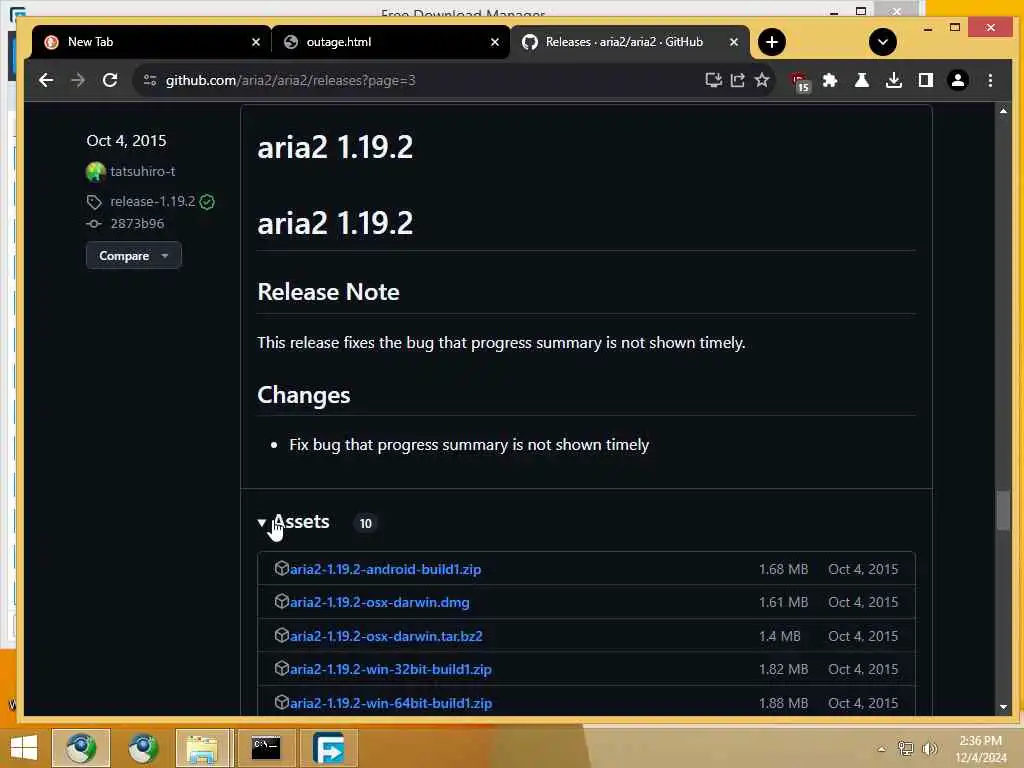Click the forward navigation arrow
1024x768 pixels.
coord(78,80)
